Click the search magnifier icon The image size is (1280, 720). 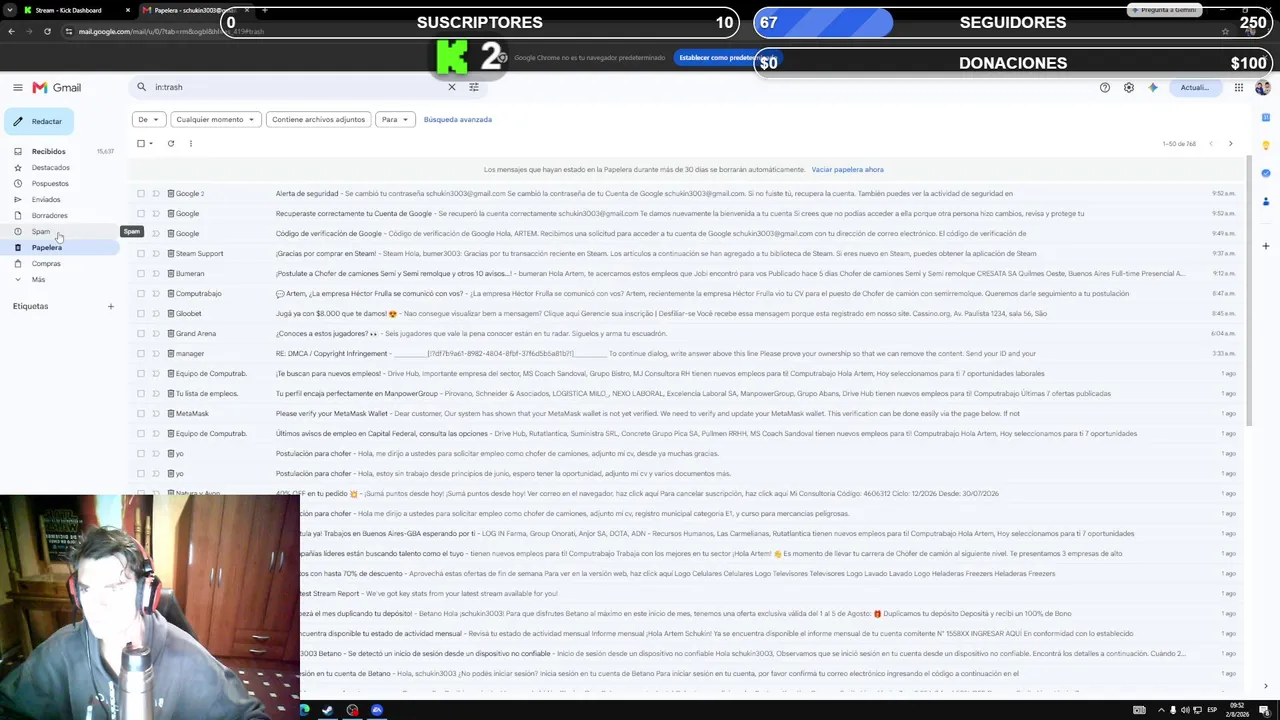pos(142,87)
